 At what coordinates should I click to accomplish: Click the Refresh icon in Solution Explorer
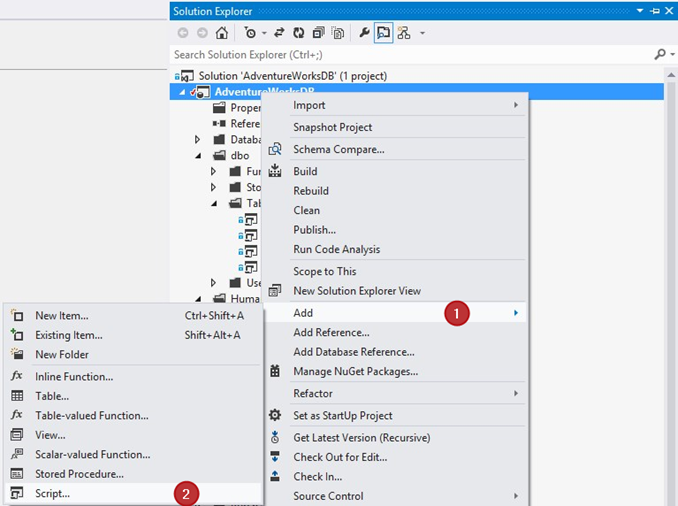[x=299, y=33]
